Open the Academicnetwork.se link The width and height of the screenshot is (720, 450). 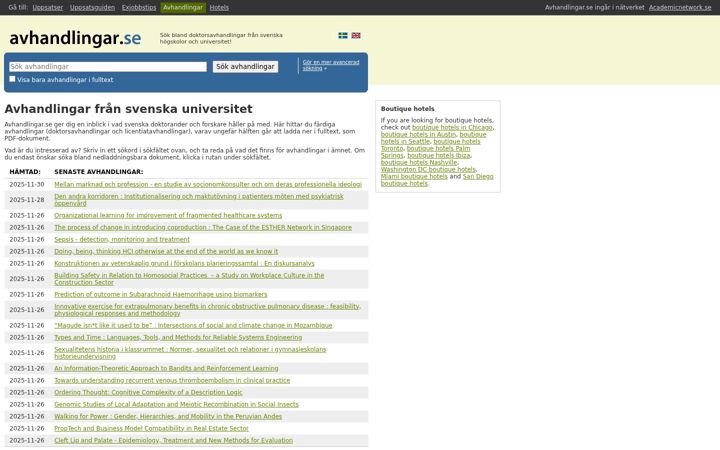click(x=680, y=7)
